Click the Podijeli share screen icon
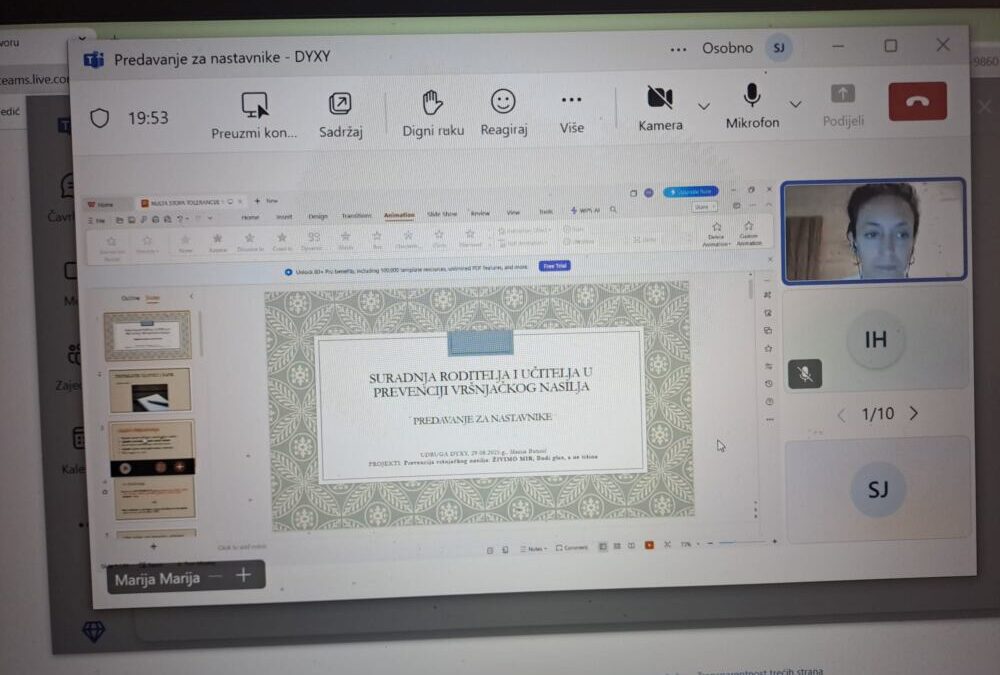This screenshot has width=1000, height=675. tap(843, 95)
